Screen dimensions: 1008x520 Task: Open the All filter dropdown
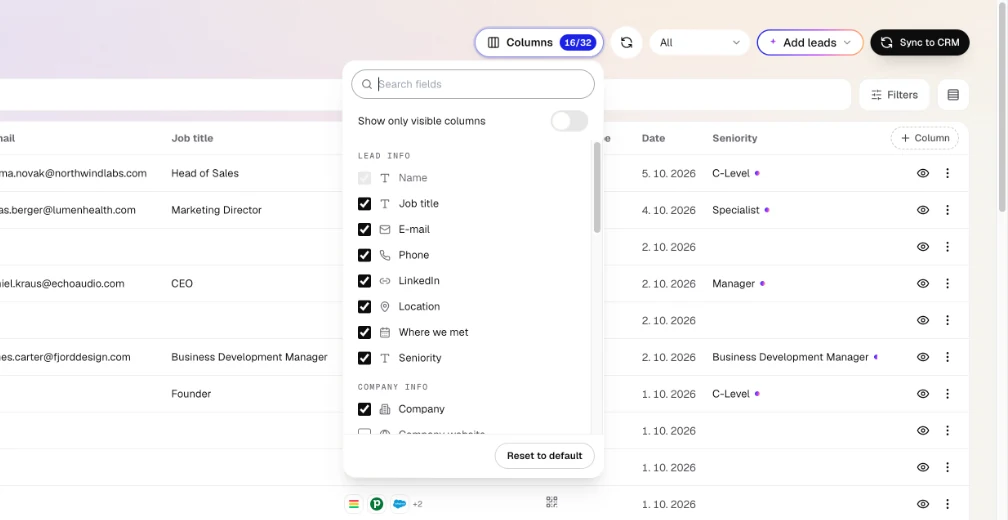(x=699, y=42)
